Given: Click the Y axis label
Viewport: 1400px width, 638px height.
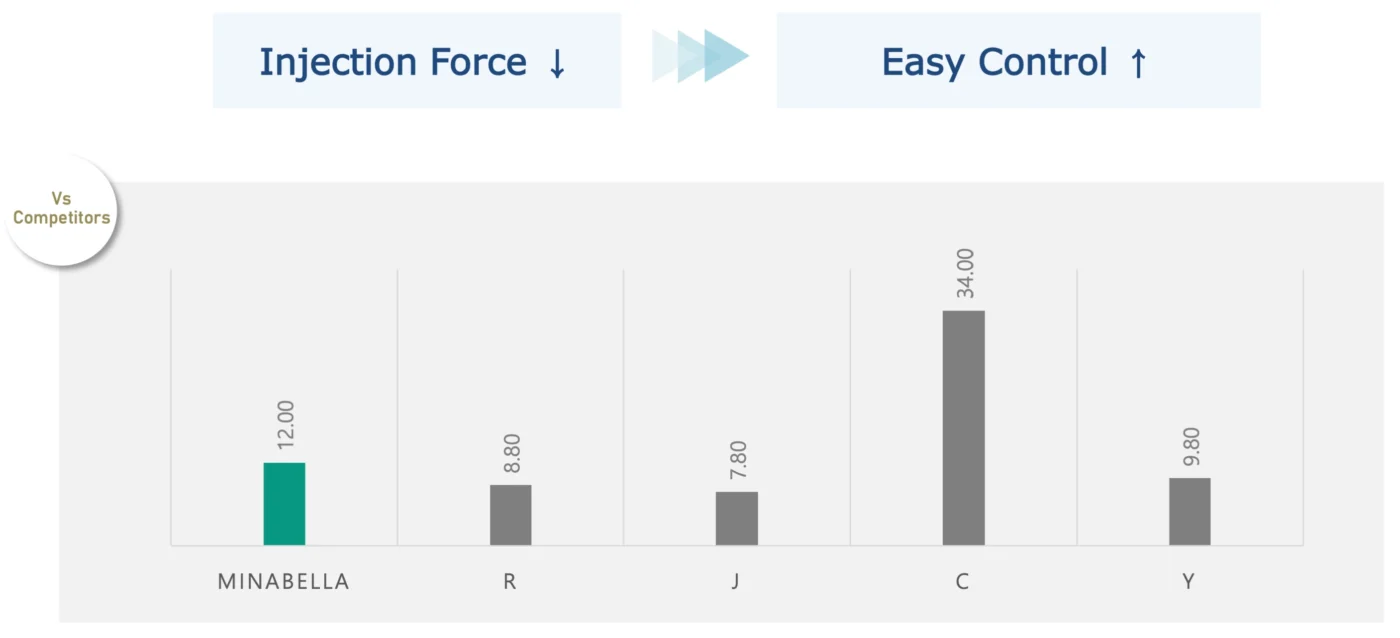Looking at the screenshot, I should coord(1189,582).
